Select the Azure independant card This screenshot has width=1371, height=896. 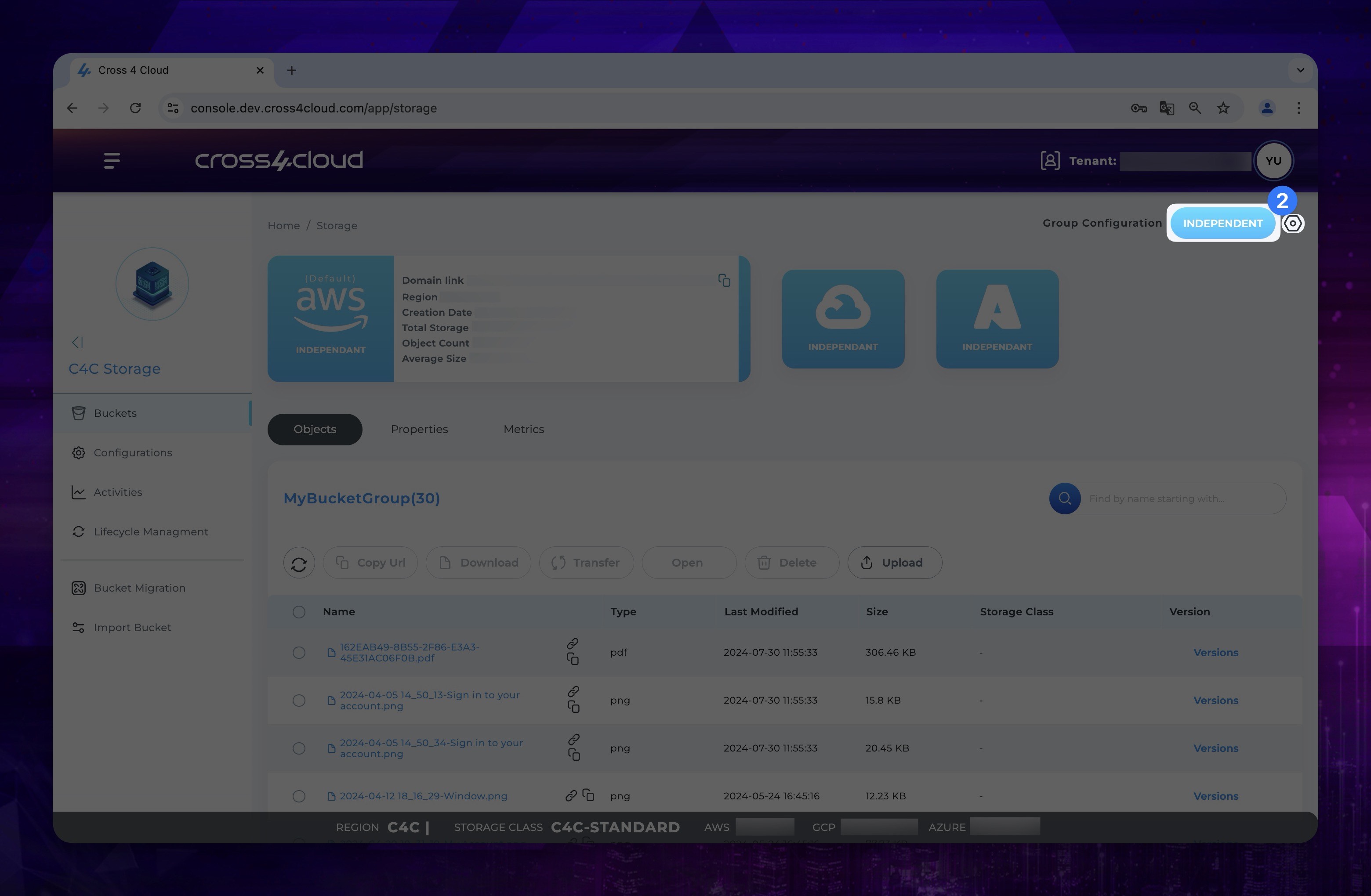[997, 319]
